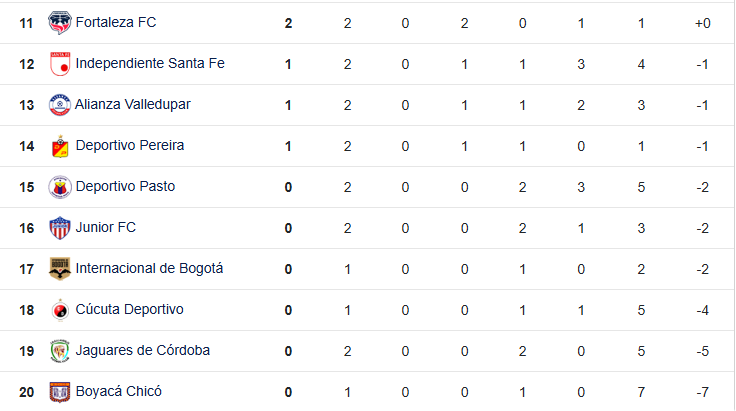Click the Boyacá Chicó crest icon
This screenshot has height=411, width=736.
click(60, 392)
